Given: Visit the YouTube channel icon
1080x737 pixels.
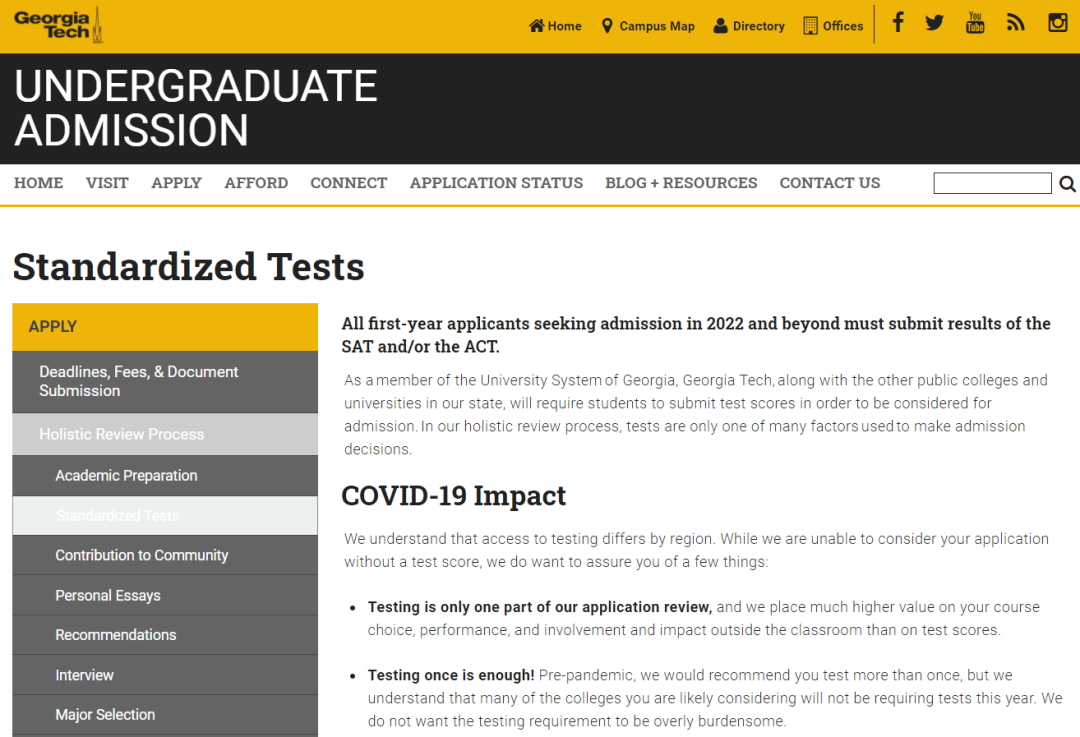Looking at the screenshot, I should pyautogui.click(x=975, y=23).
